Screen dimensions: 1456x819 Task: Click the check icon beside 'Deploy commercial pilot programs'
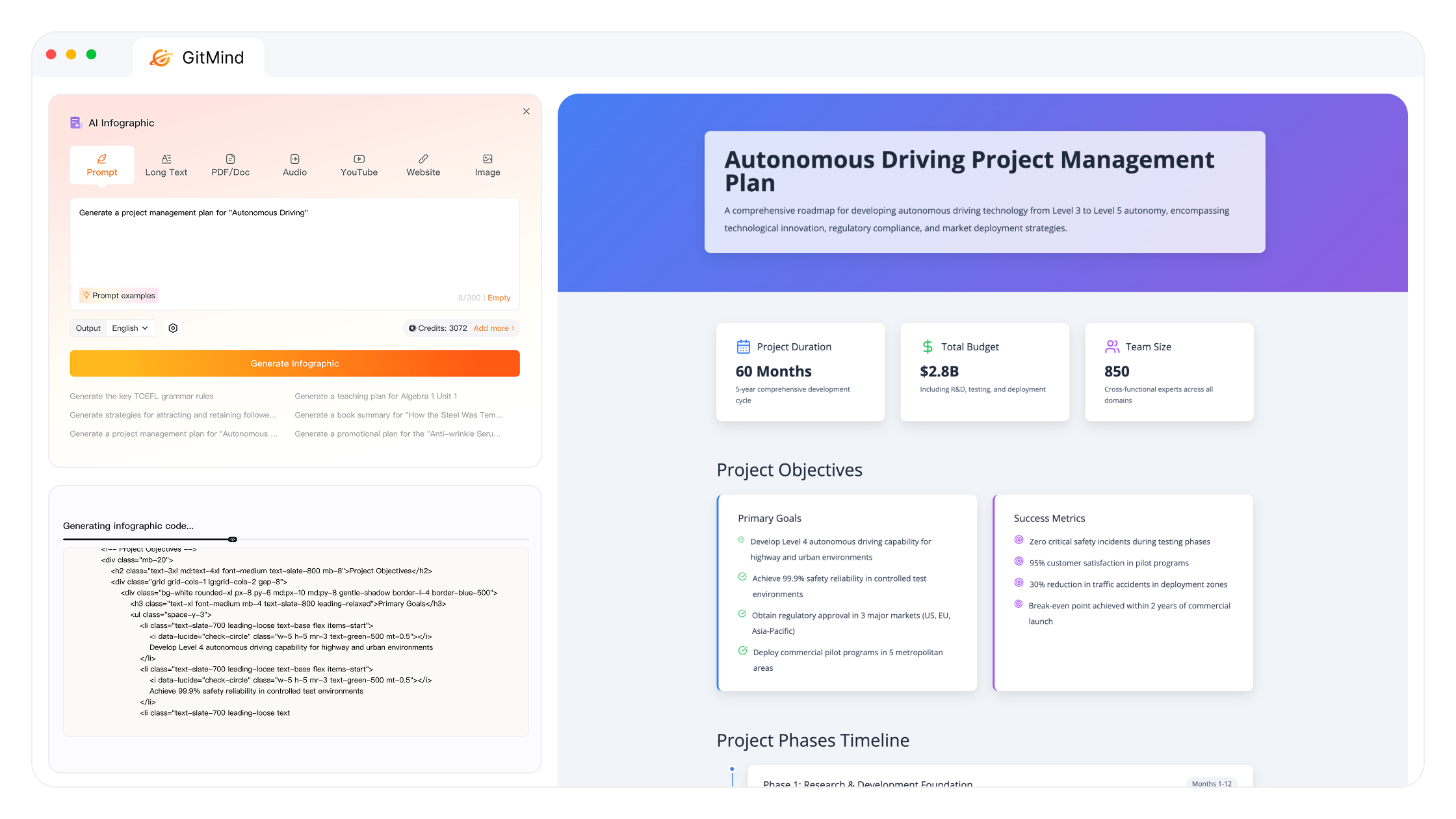tap(742, 651)
